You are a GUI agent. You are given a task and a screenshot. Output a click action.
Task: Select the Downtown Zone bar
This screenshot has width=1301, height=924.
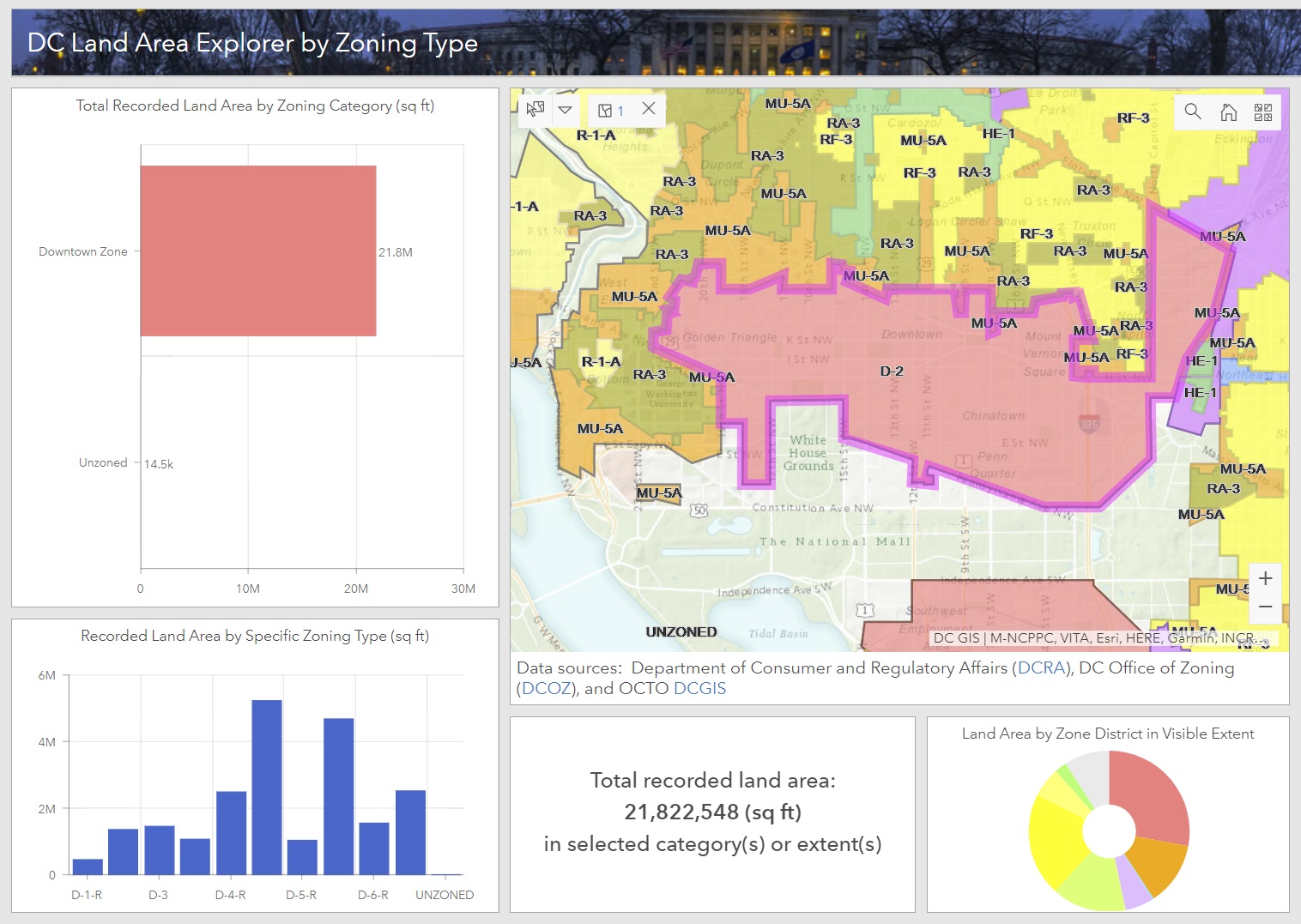coord(257,251)
